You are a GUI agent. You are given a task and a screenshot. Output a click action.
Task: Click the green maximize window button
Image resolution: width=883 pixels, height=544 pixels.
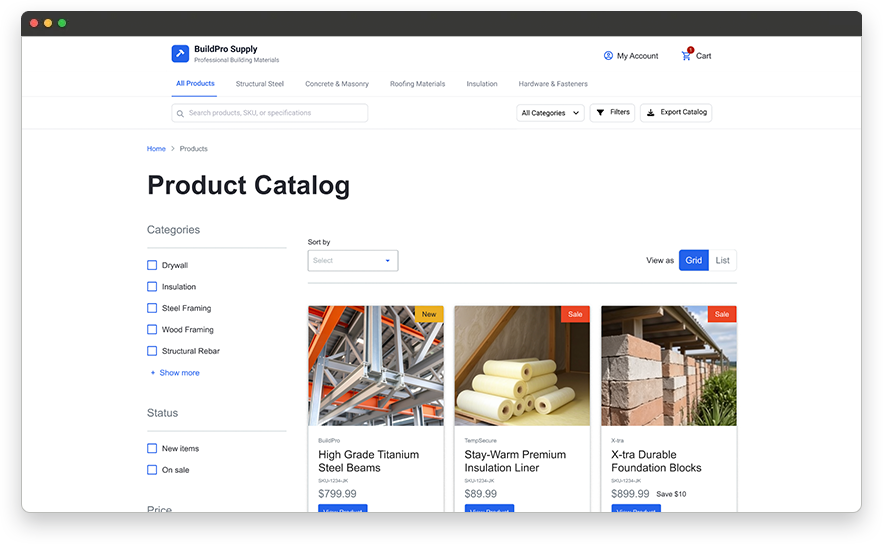(62, 23)
